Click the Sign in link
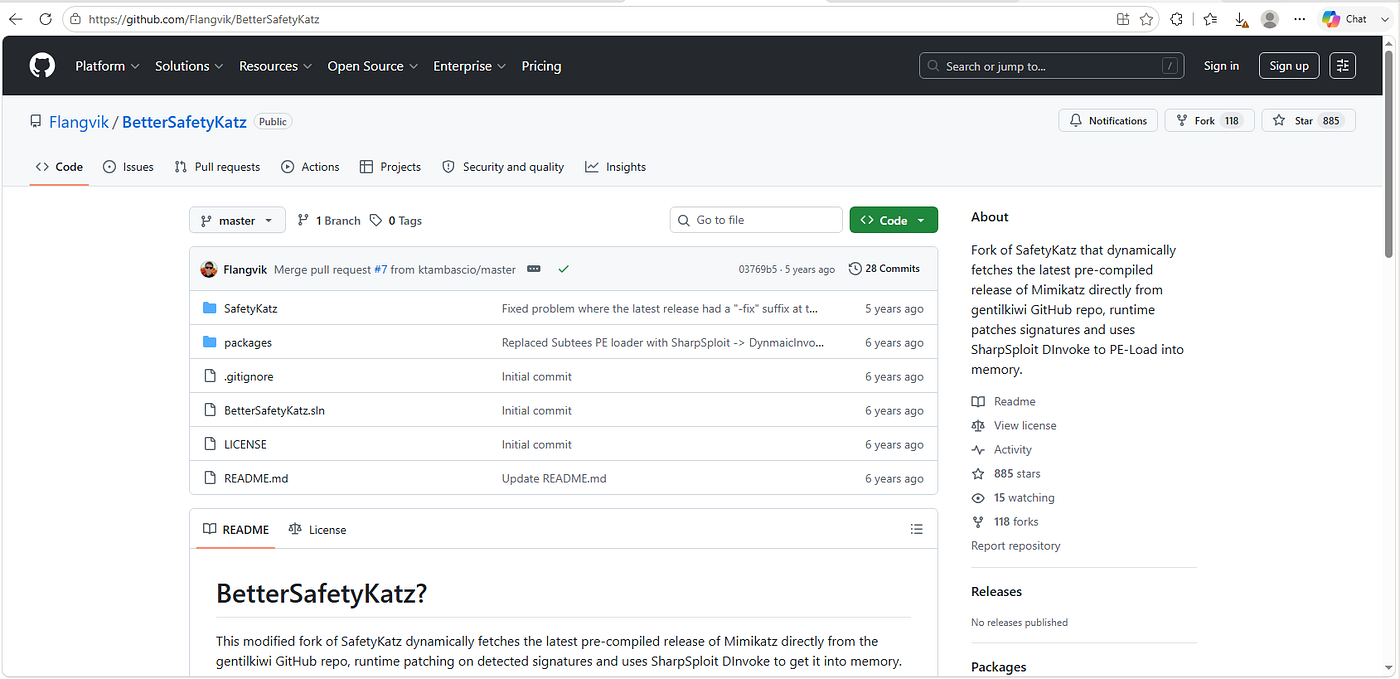Viewport: 1400px width, 679px height. [x=1221, y=66]
